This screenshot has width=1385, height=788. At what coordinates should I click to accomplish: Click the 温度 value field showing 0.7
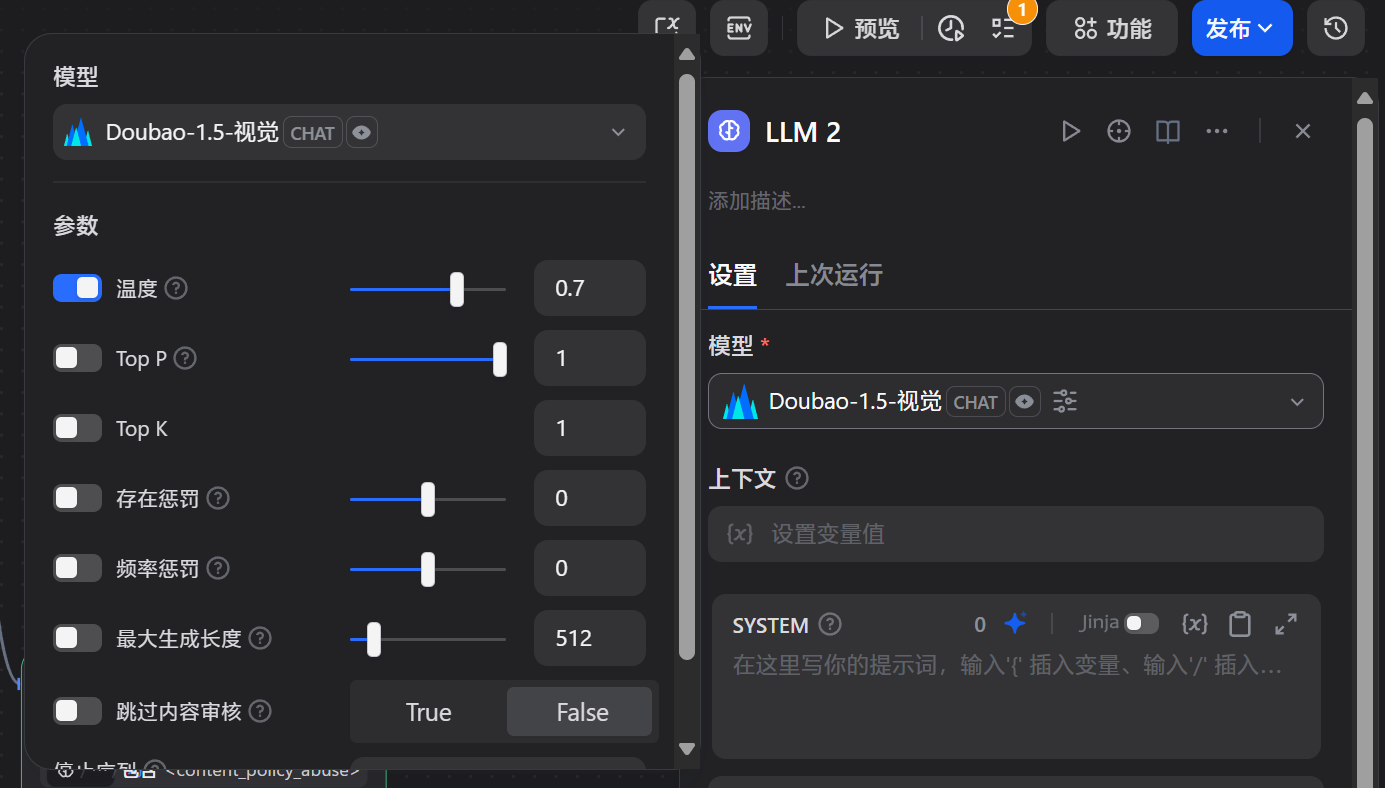(590, 288)
